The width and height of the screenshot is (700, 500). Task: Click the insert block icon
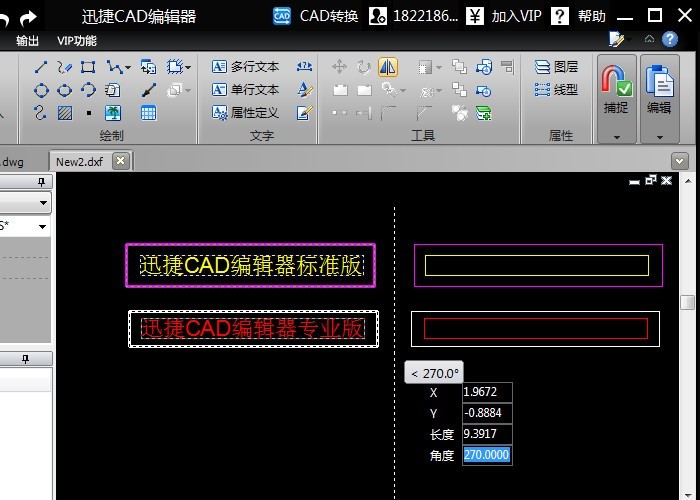[148, 67]
